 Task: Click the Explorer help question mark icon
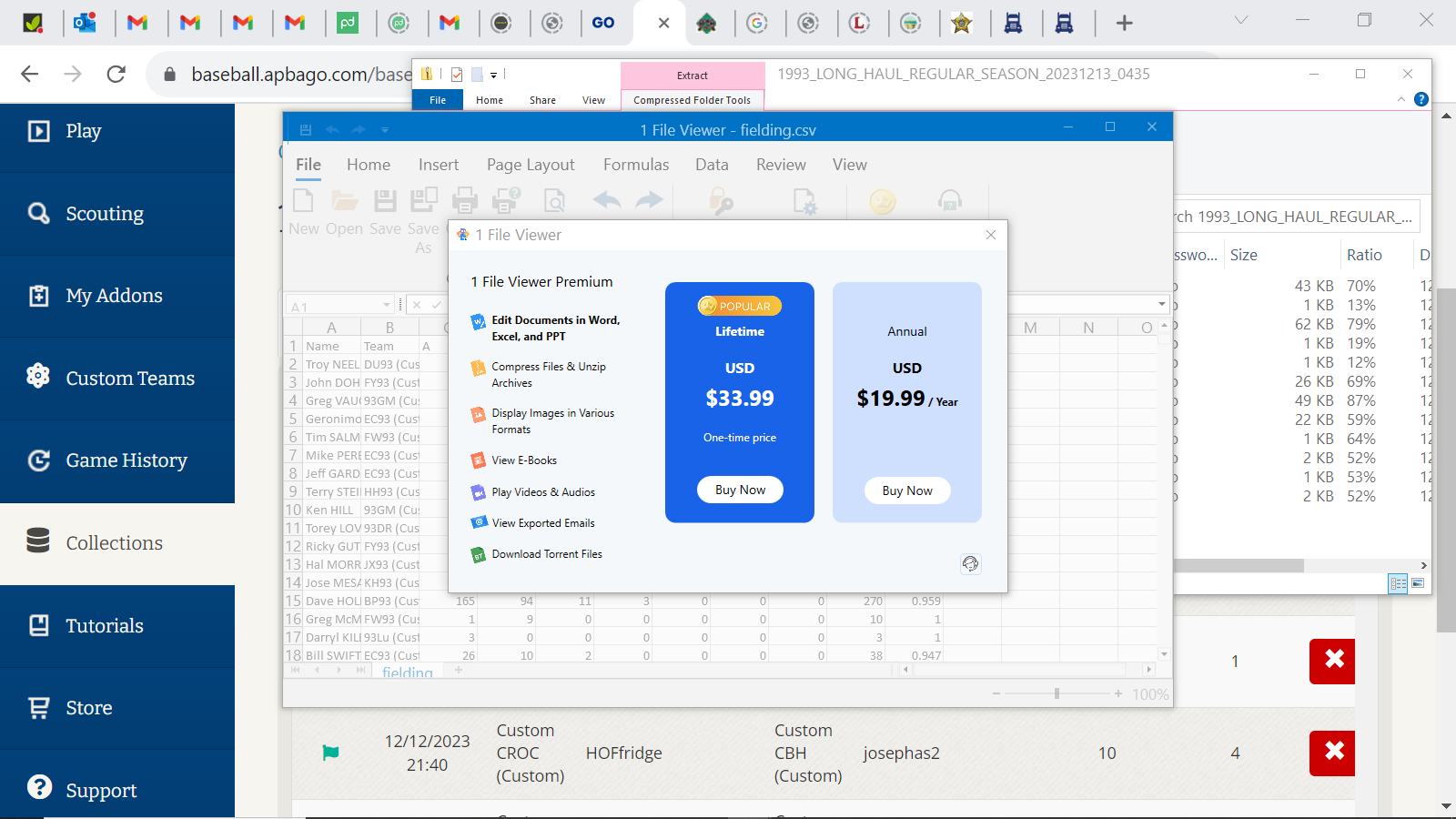tap(1421, 99)
